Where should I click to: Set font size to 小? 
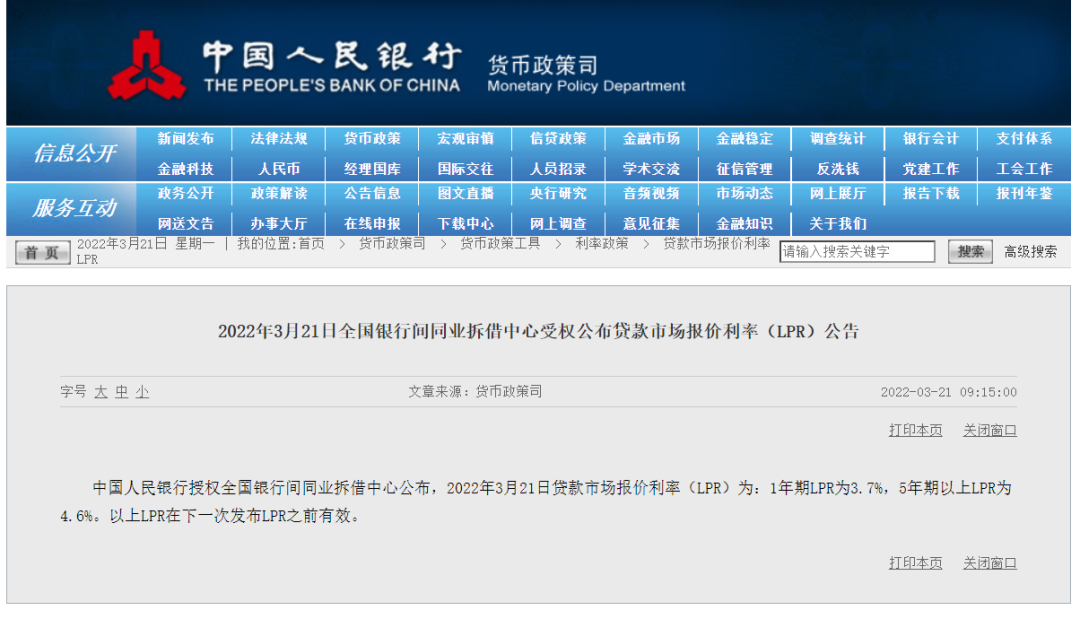click(143, 392)
